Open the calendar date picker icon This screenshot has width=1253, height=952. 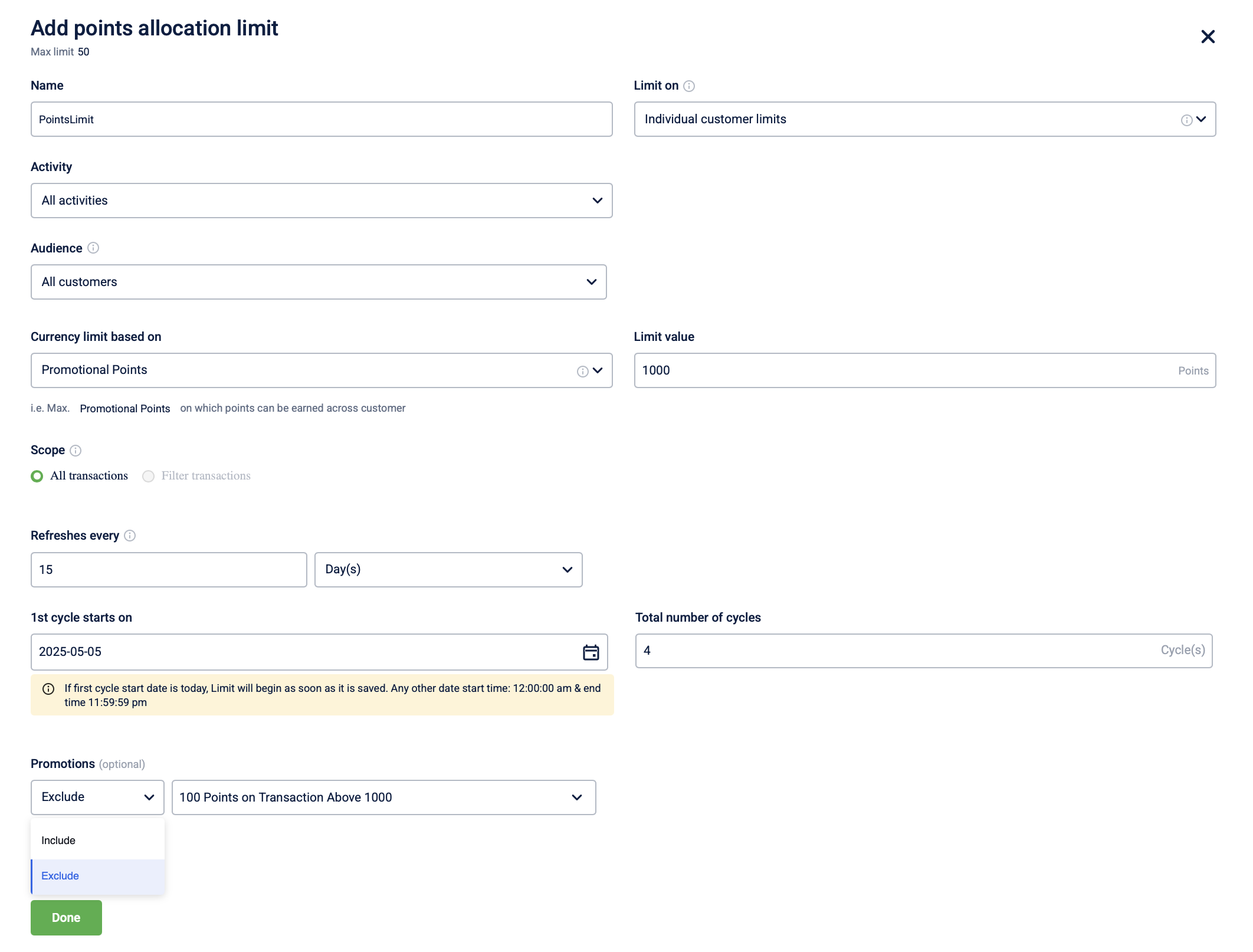pyautogui.click(x=591, y=652)
